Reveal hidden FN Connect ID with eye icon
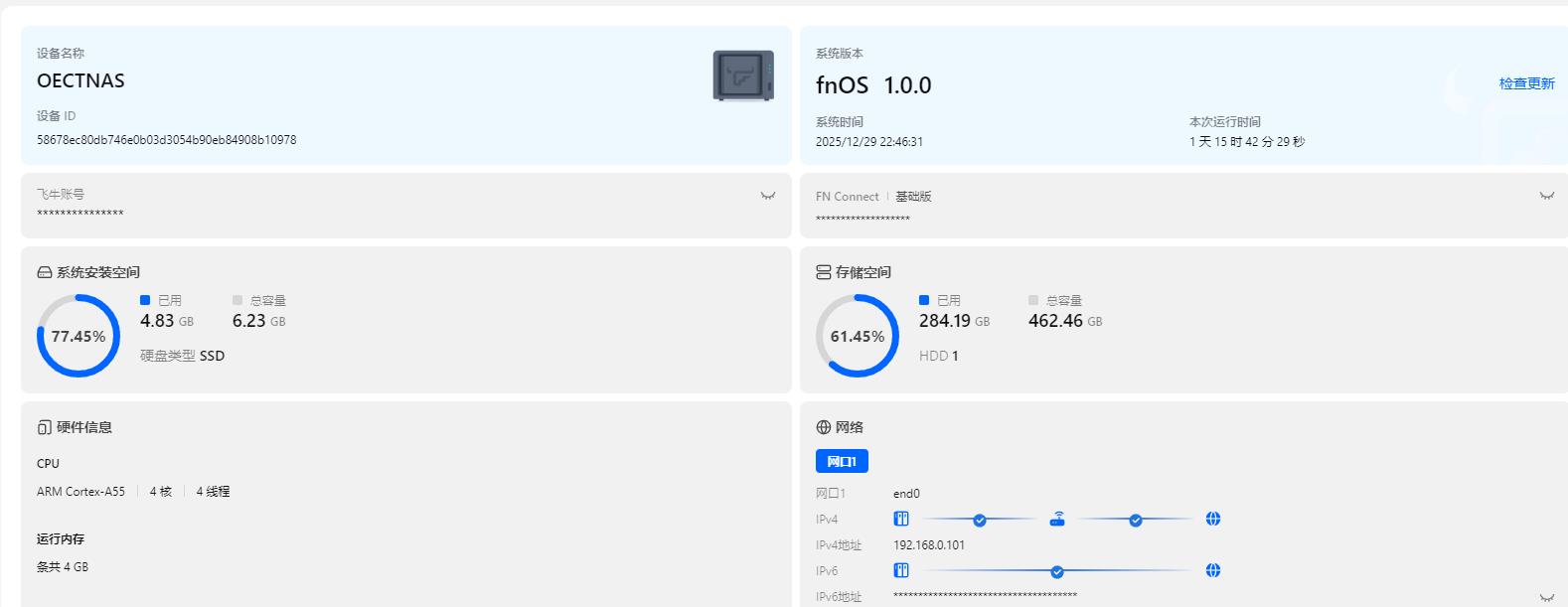 pos(1547,196)
